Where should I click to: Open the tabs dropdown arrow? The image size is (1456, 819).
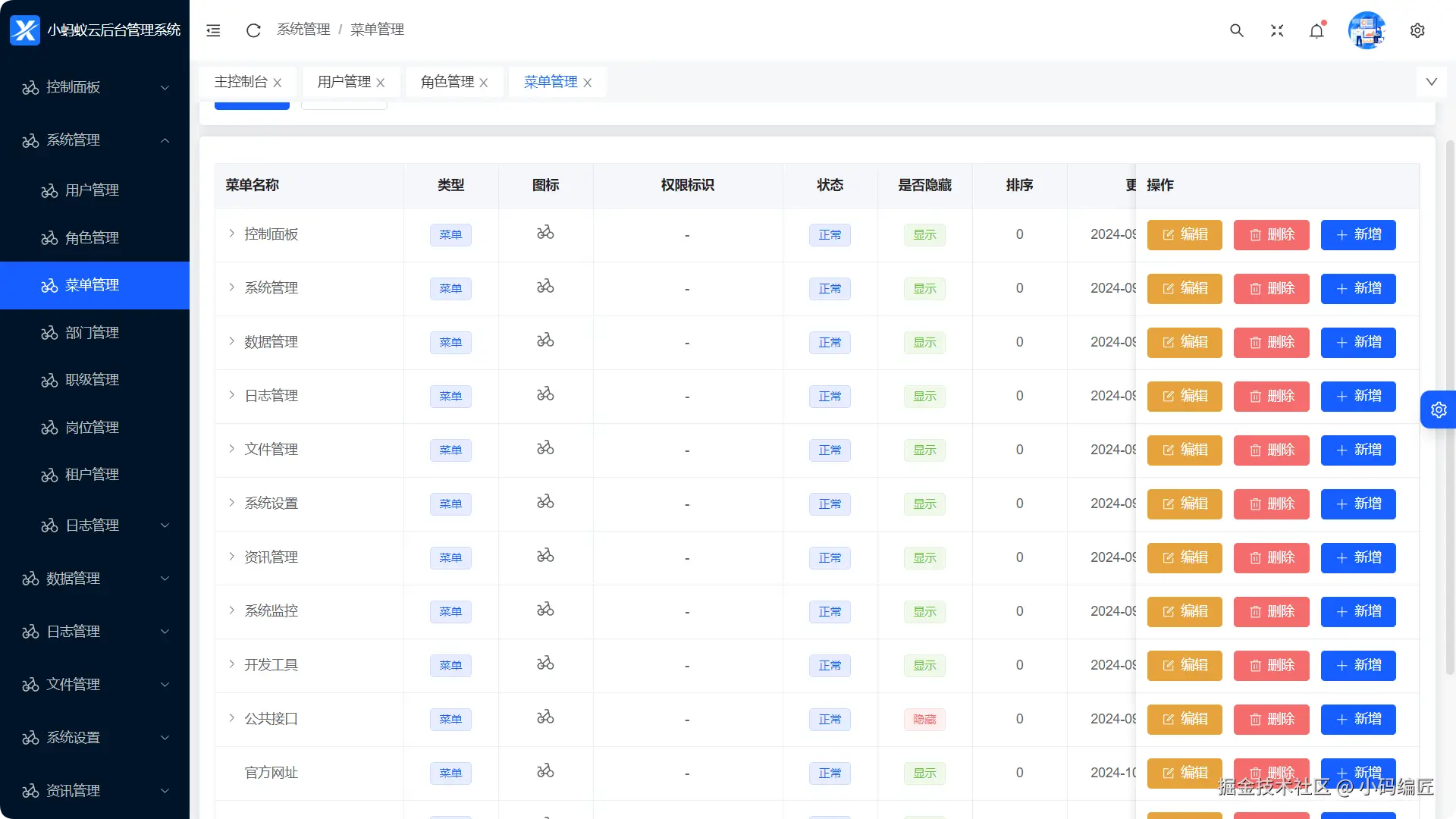point(1431,82)
